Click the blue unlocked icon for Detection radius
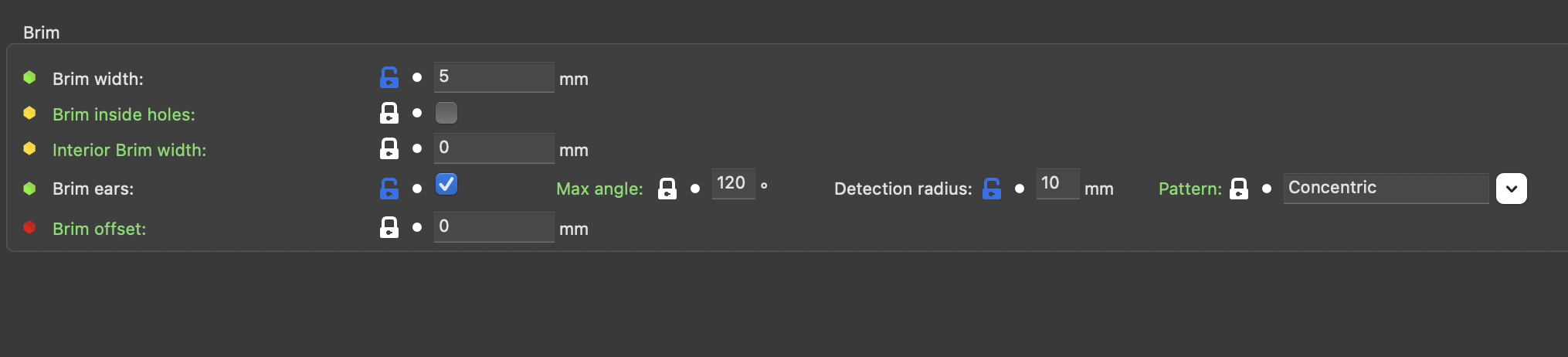Screen dimensions: 1568x357 coord(992,189)
